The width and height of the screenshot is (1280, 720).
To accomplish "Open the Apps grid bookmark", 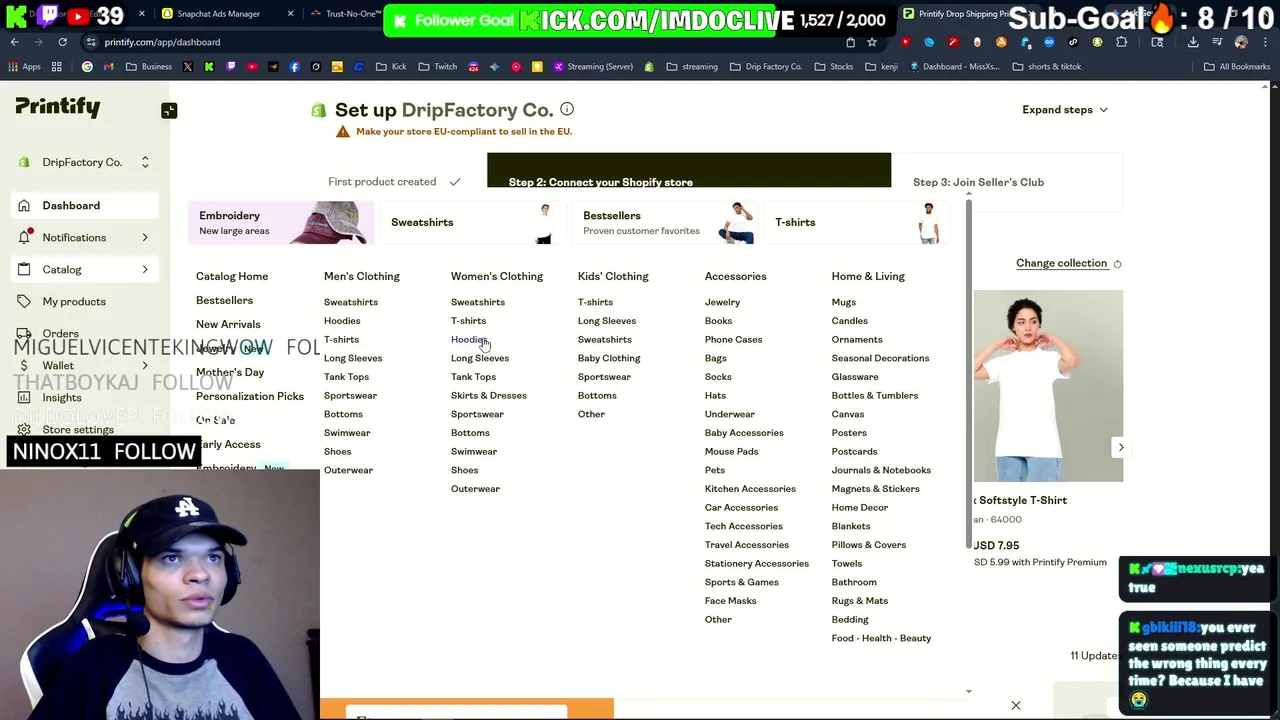I will pyautogui.click(x=24, y=67).
